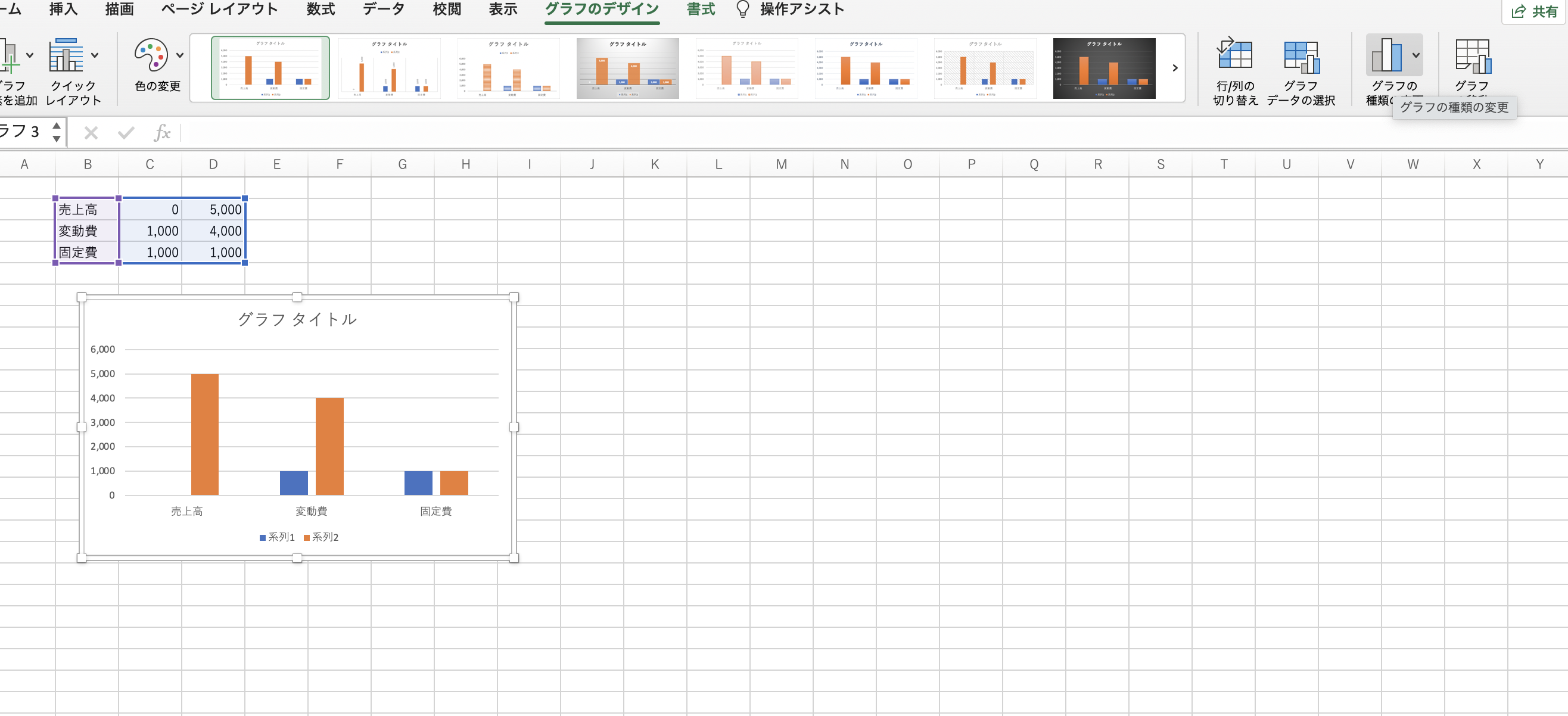Click the formula bar confirm checkmark icon
The height and width of the screenshot is (716, 1568).
click(126, 133)
